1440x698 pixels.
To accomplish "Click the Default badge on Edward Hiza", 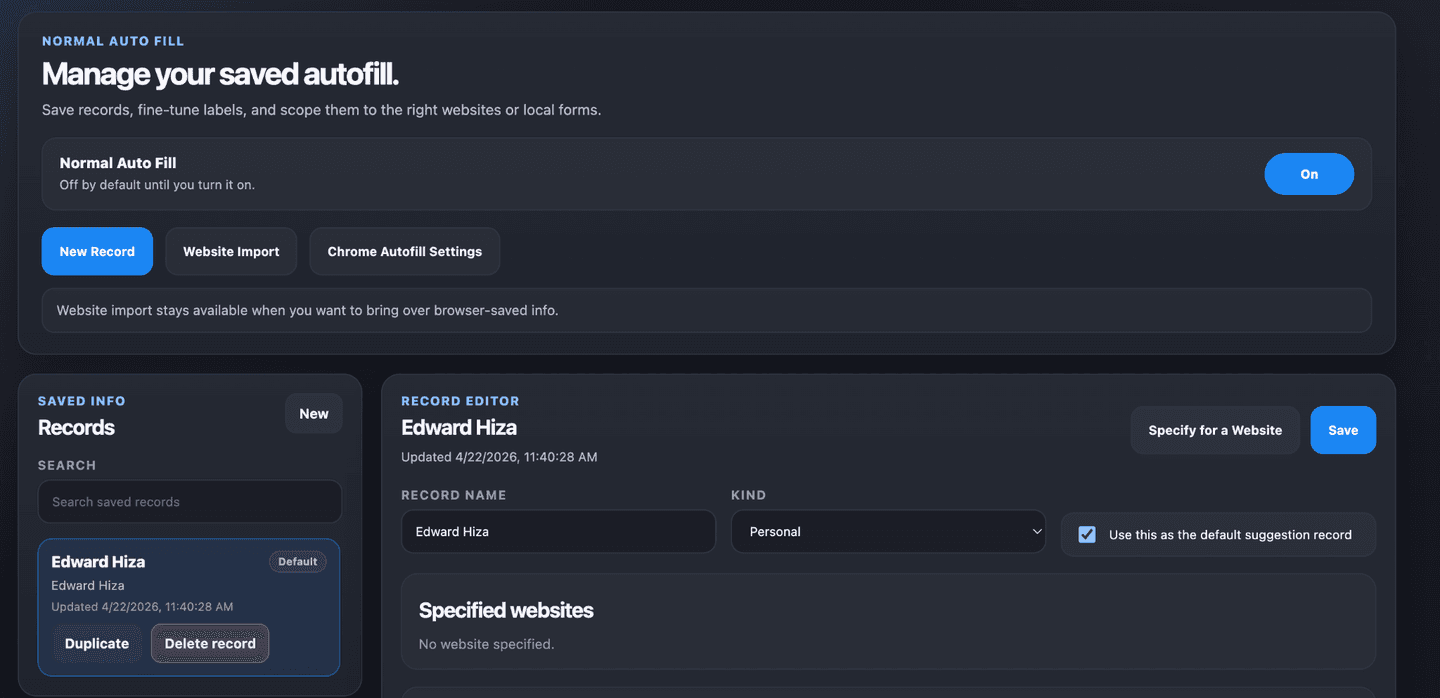I will click(x=297, y=561).
